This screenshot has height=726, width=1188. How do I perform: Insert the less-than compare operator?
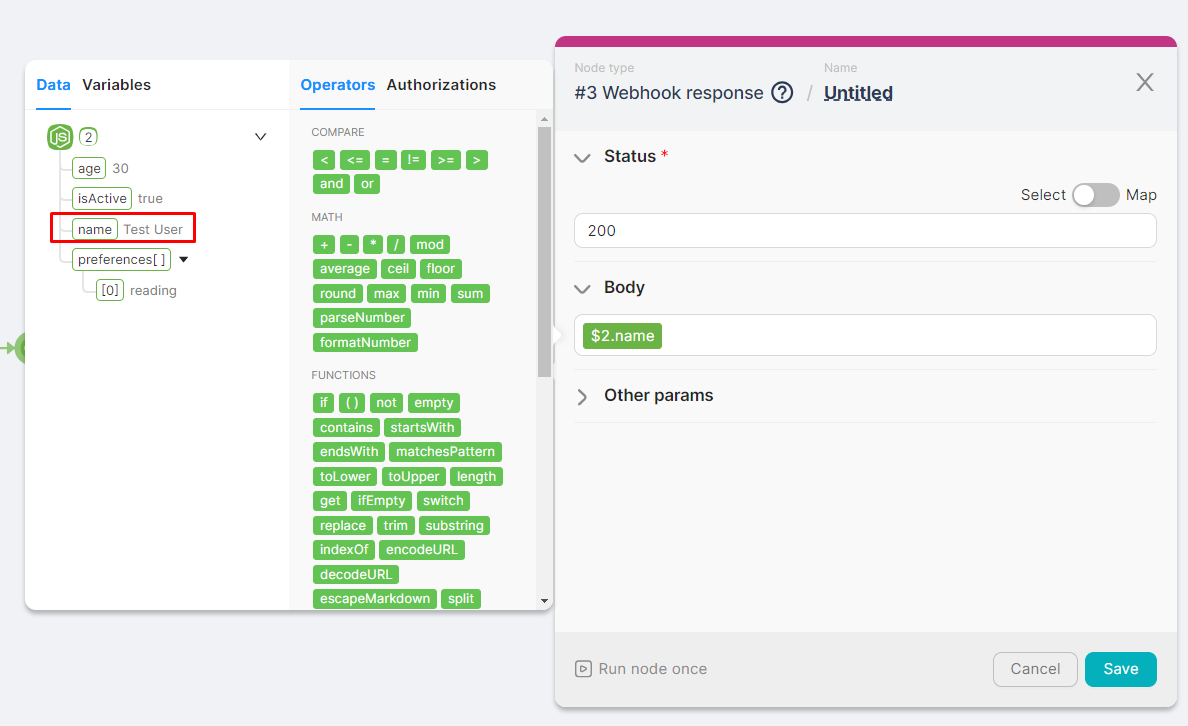pyautogui.click(x=323, y=160)
